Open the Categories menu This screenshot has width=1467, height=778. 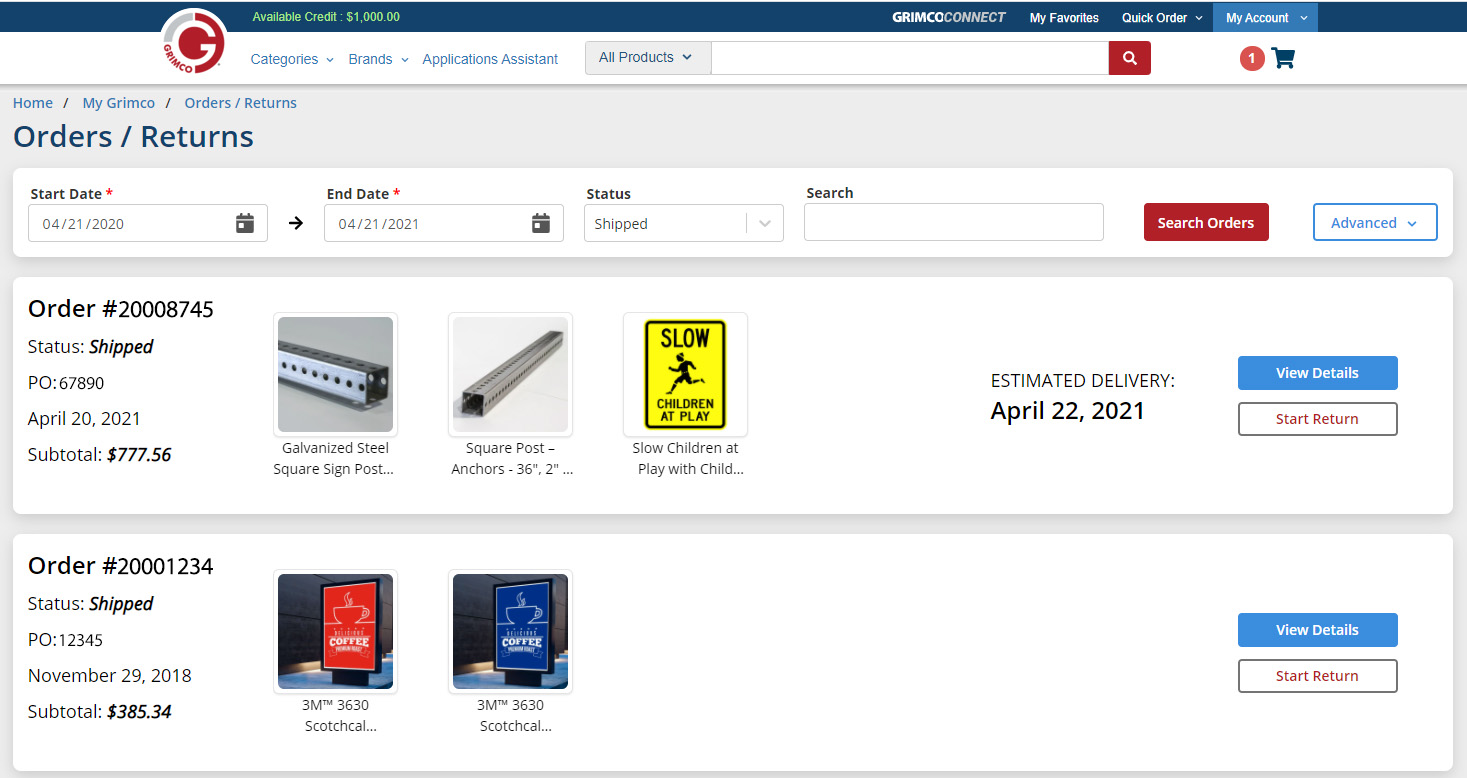tap(291, 59)
